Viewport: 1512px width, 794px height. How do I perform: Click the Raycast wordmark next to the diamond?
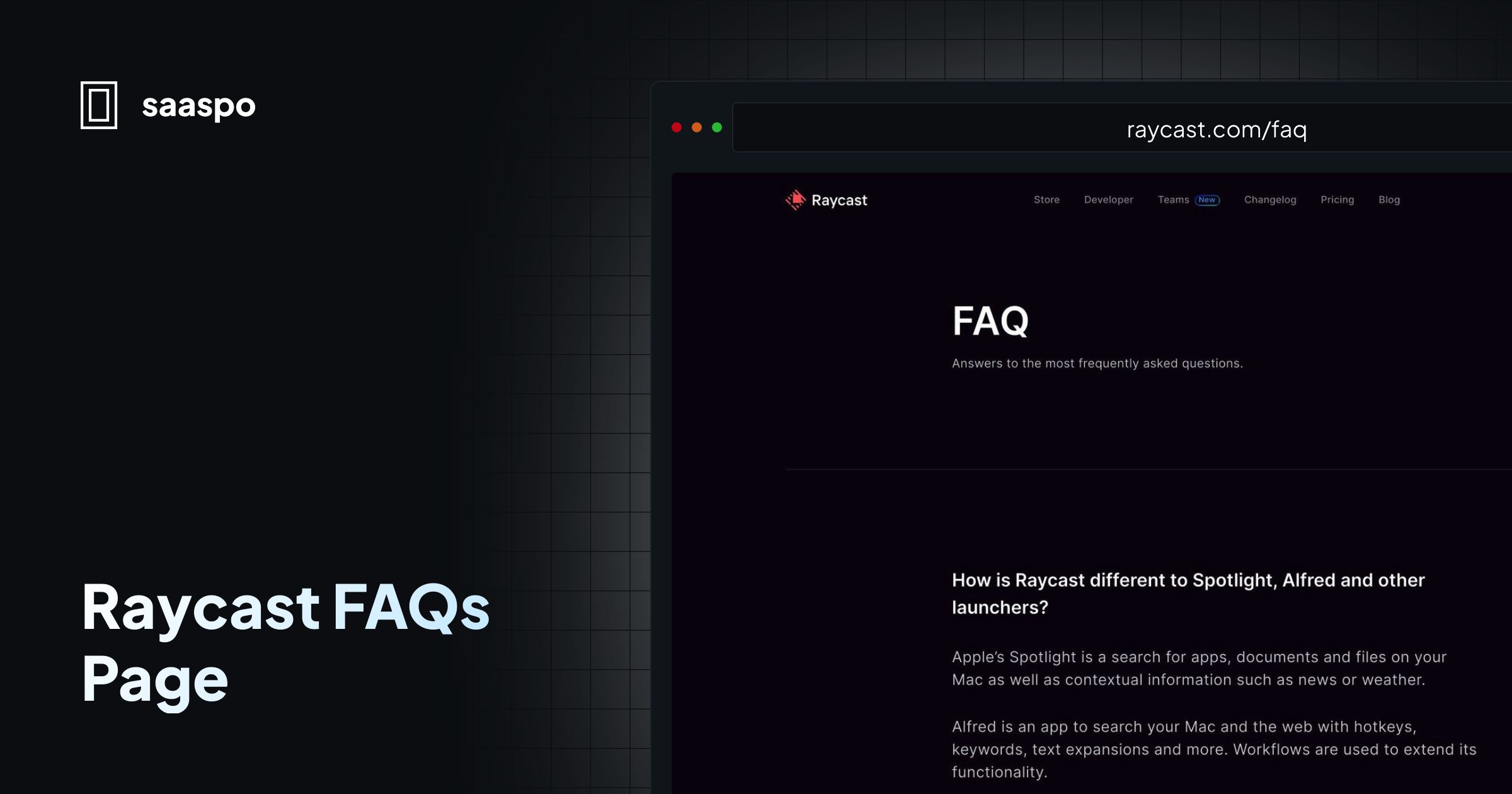click(x=840, y=200)
